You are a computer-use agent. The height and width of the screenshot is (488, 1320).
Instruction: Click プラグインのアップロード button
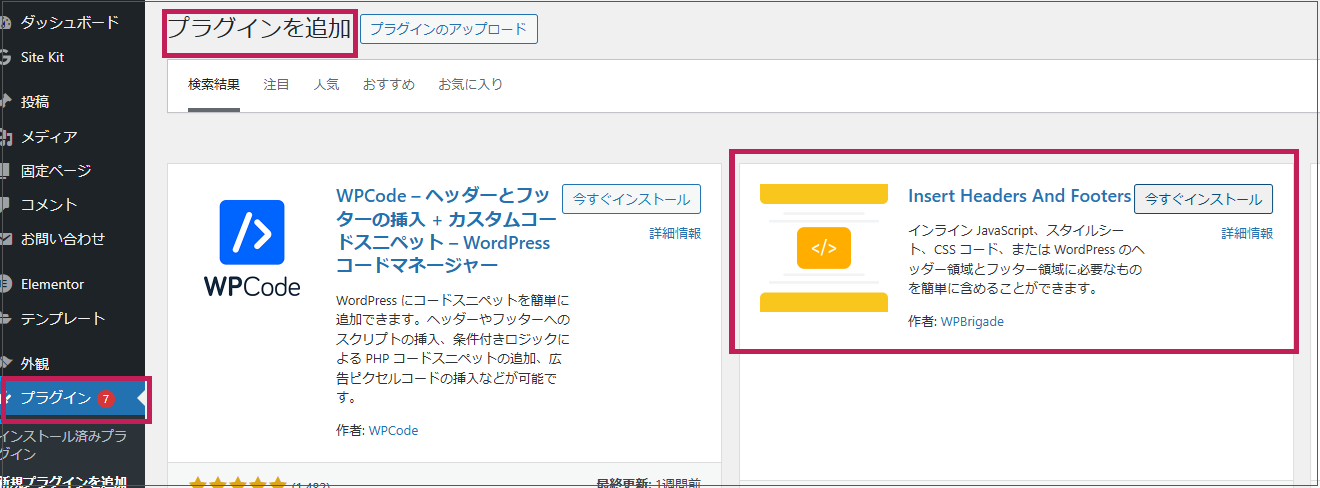click(448, 29)
